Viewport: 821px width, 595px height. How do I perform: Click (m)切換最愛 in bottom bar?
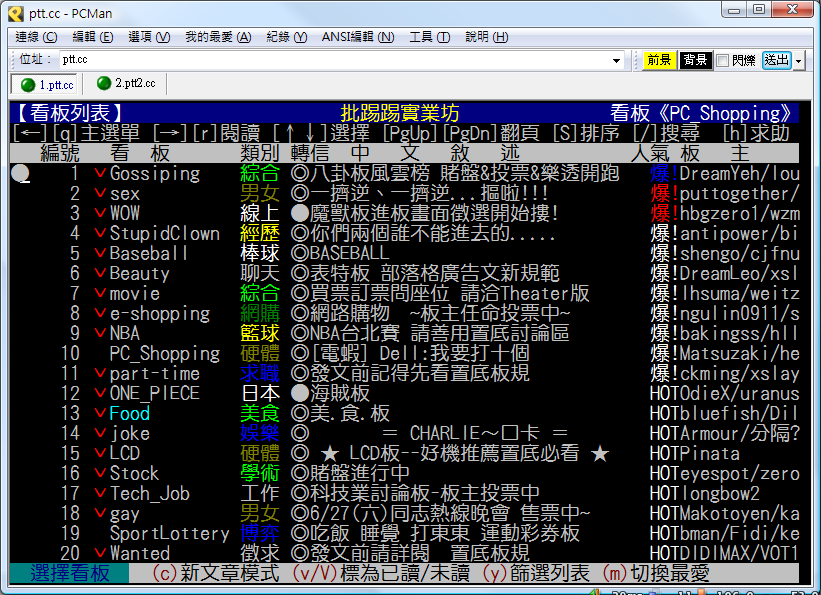point(657,573)
